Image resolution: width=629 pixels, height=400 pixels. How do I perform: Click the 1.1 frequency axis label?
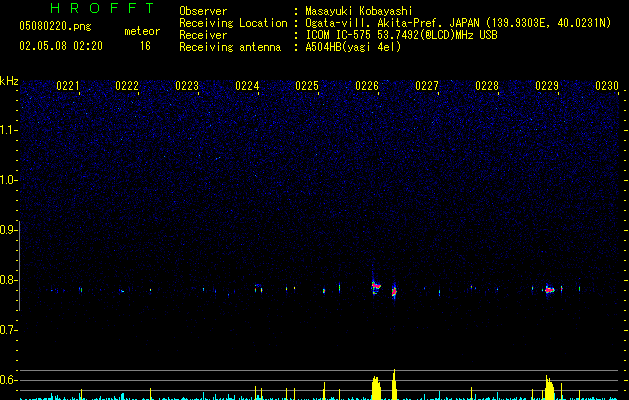[9, 130]
